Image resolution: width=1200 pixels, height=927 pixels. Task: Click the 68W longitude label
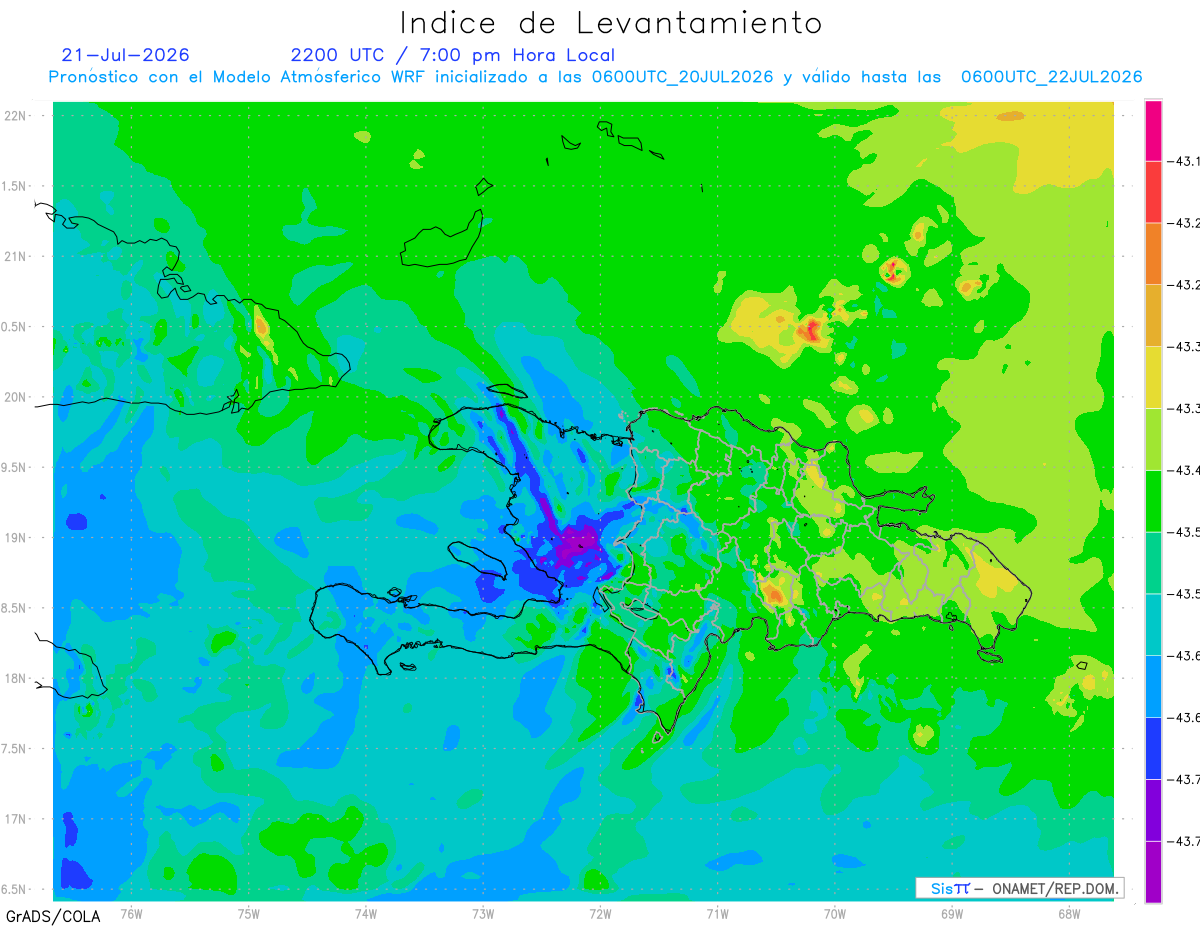(x=1069, y=913)
